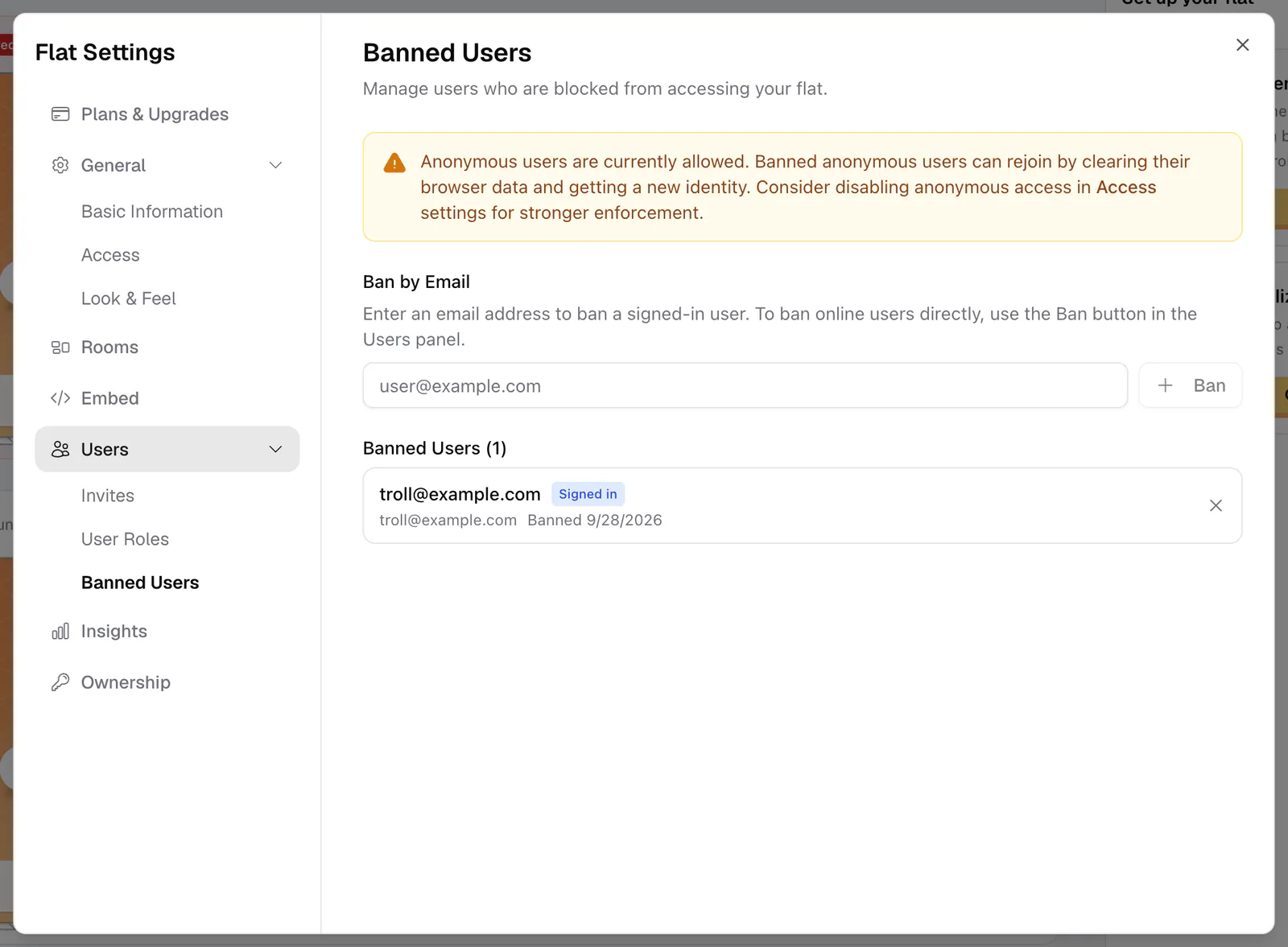The height and width of the screenshot is (947, 1288).
Task: Click the Signed in badge
Action: point(588,494)
